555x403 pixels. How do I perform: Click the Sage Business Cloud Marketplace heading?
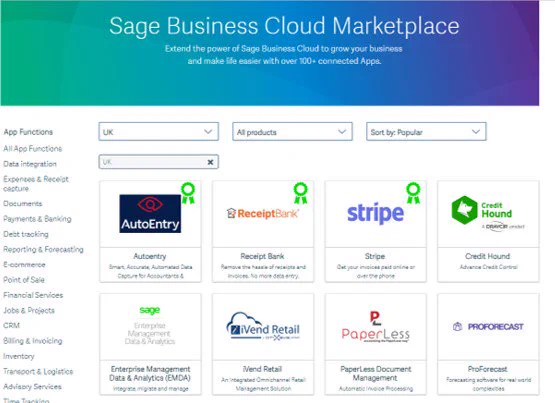[x=284, y=26]
